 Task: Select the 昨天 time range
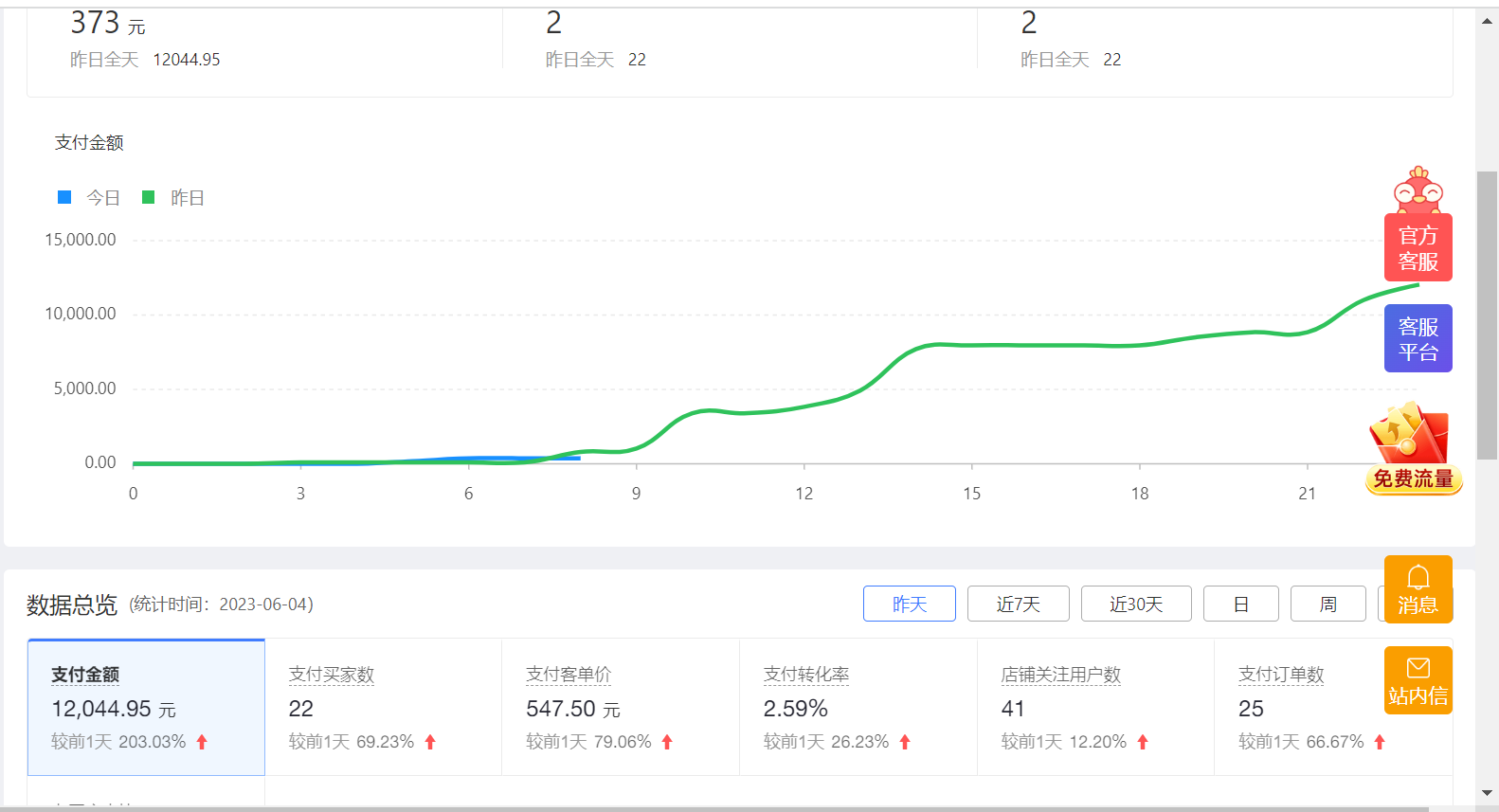click(909, 604)
